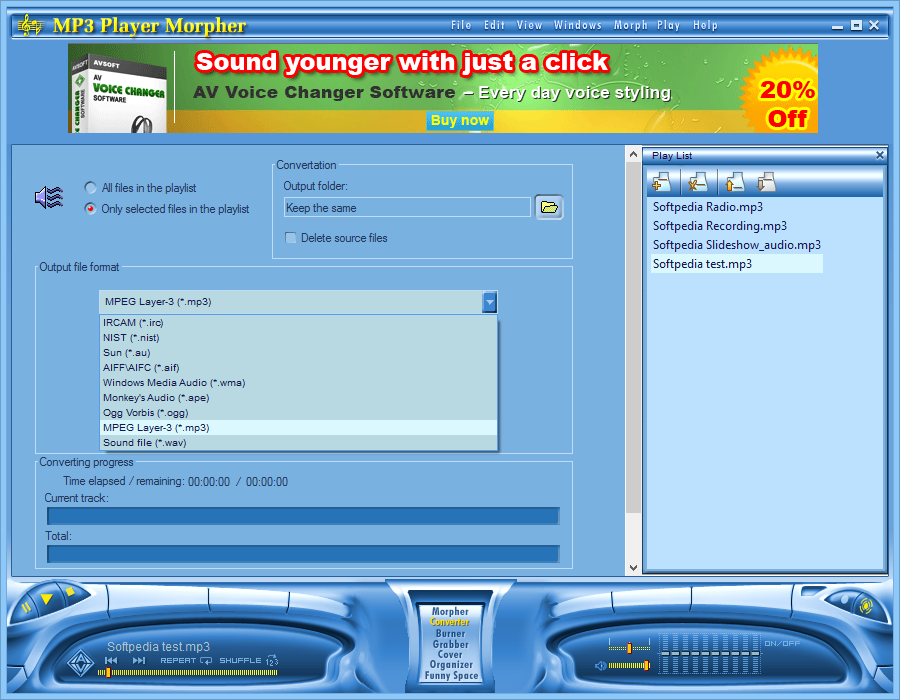Mute using the speaker icon
Image resolution: width=900 pixels, height=700 pixels.
(600, 666)
